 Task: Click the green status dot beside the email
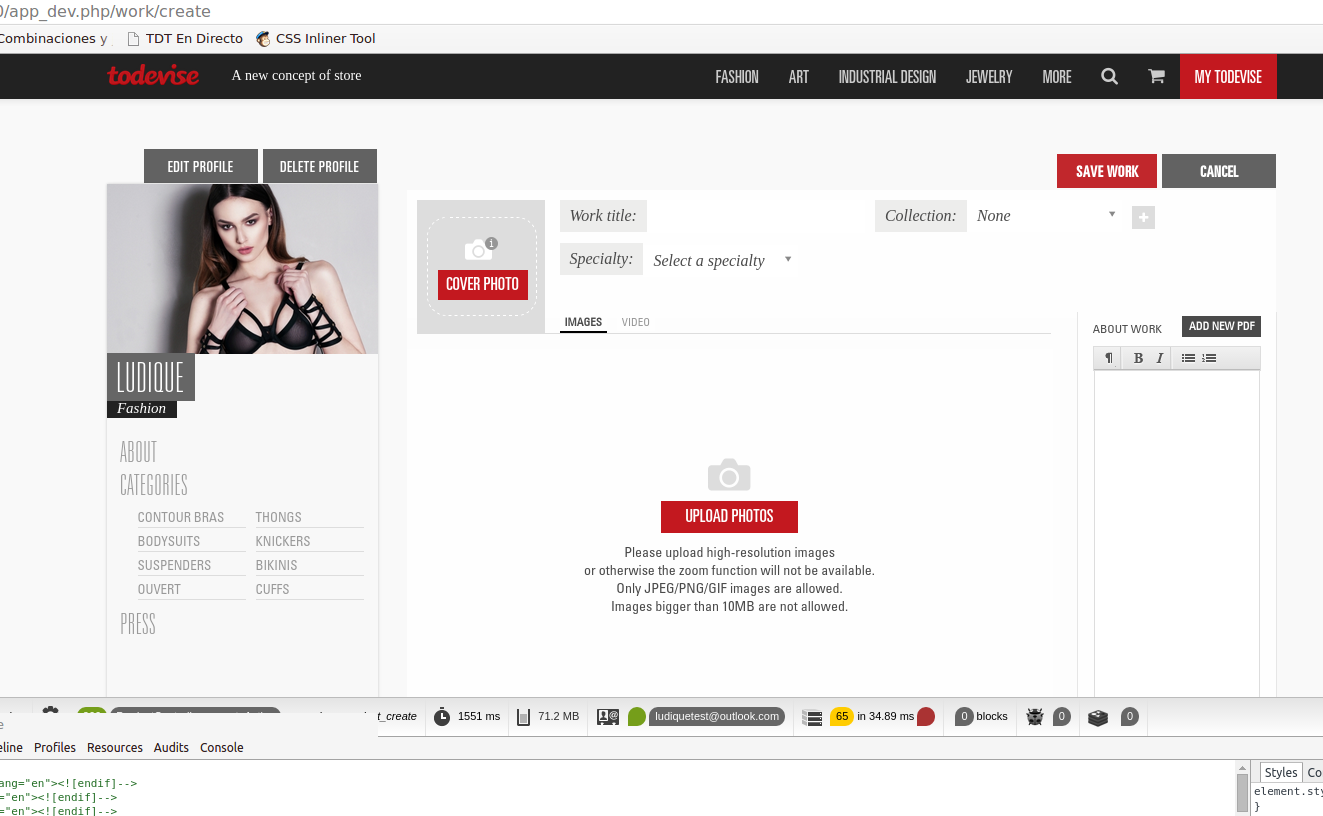pos(636,716)
